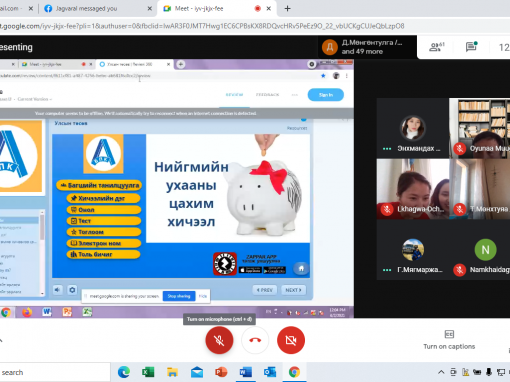Open the meeting chat icon

471,47
